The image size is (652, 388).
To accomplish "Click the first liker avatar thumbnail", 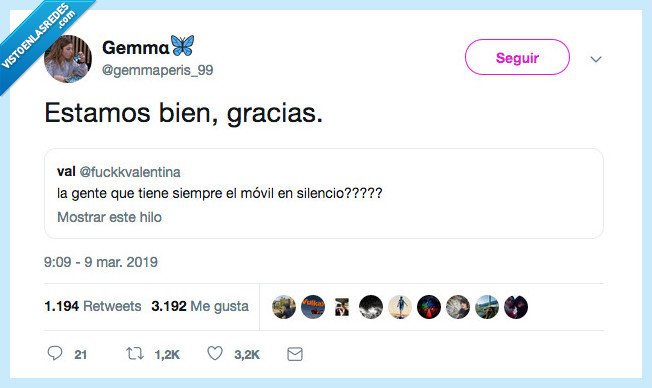I will point(284,307).
